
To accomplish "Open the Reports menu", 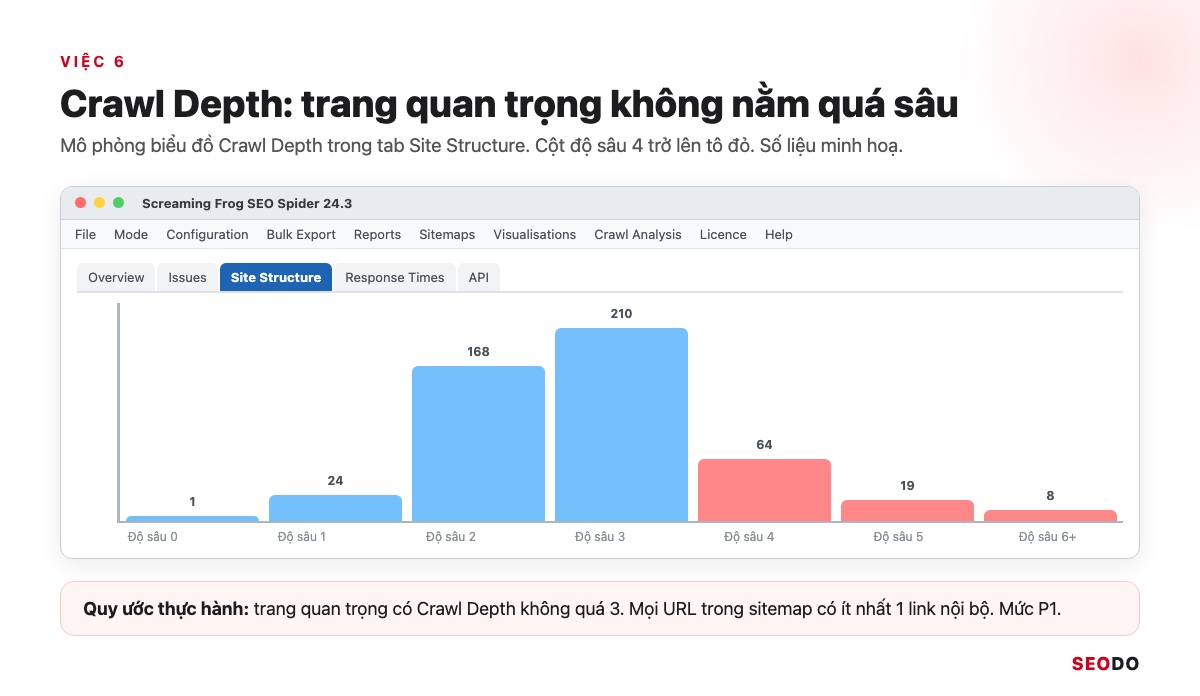I will pos(377,234).
